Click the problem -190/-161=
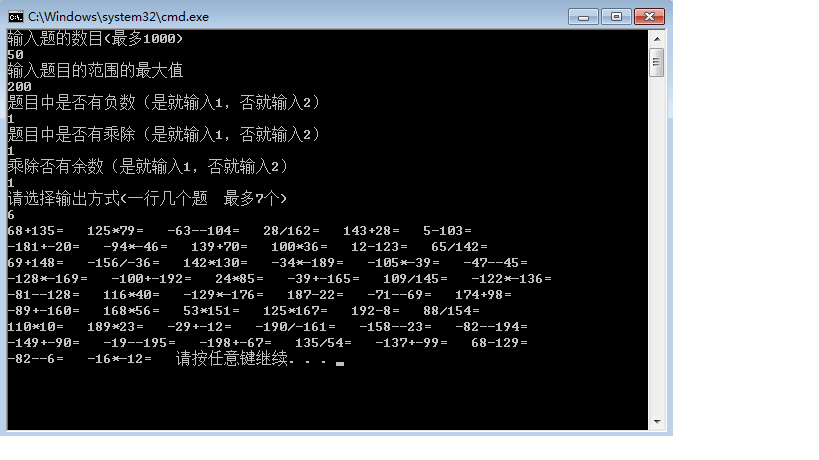 point(295,327)
